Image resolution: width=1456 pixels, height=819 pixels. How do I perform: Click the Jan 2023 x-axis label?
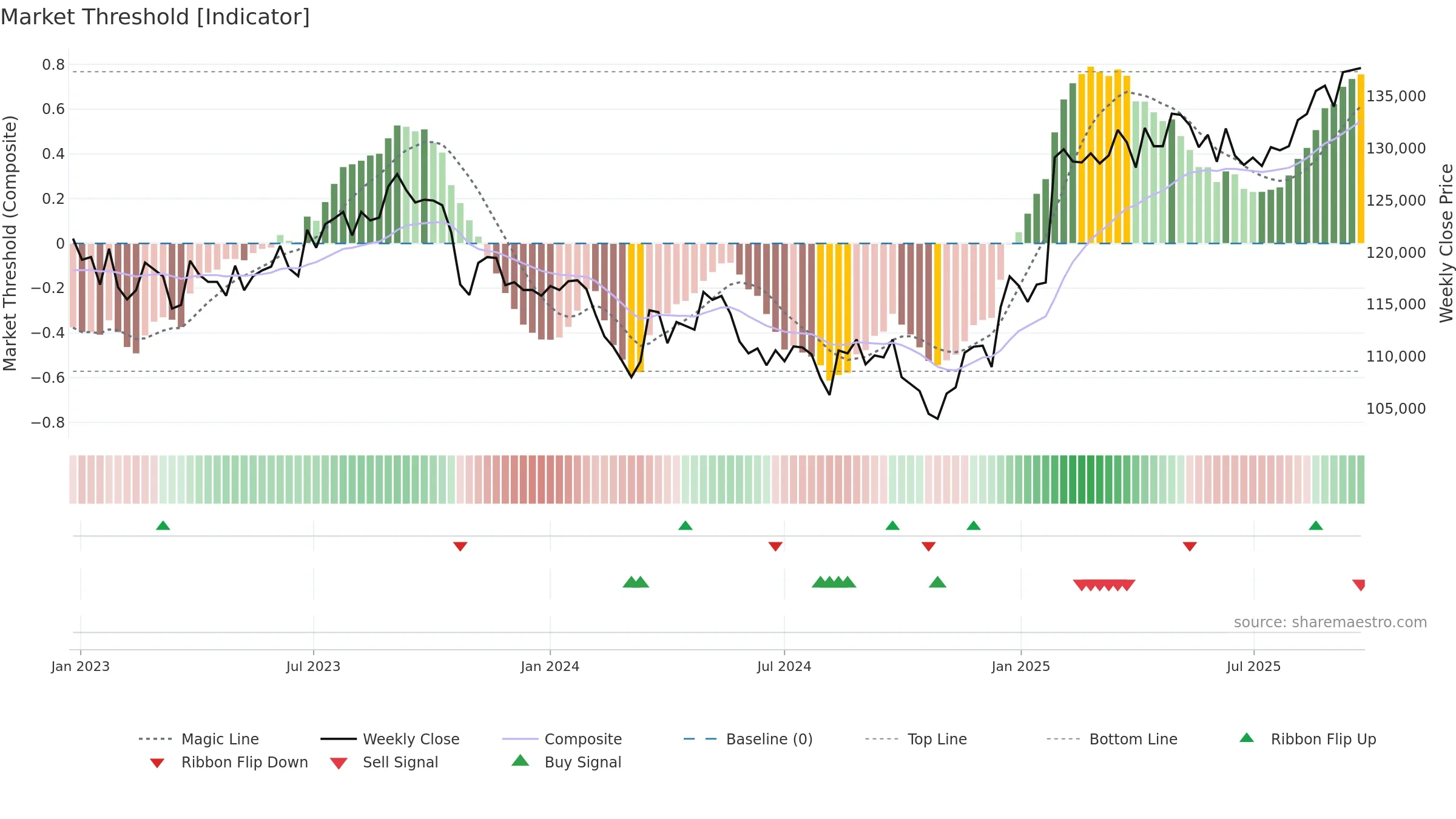click(81, 666)
